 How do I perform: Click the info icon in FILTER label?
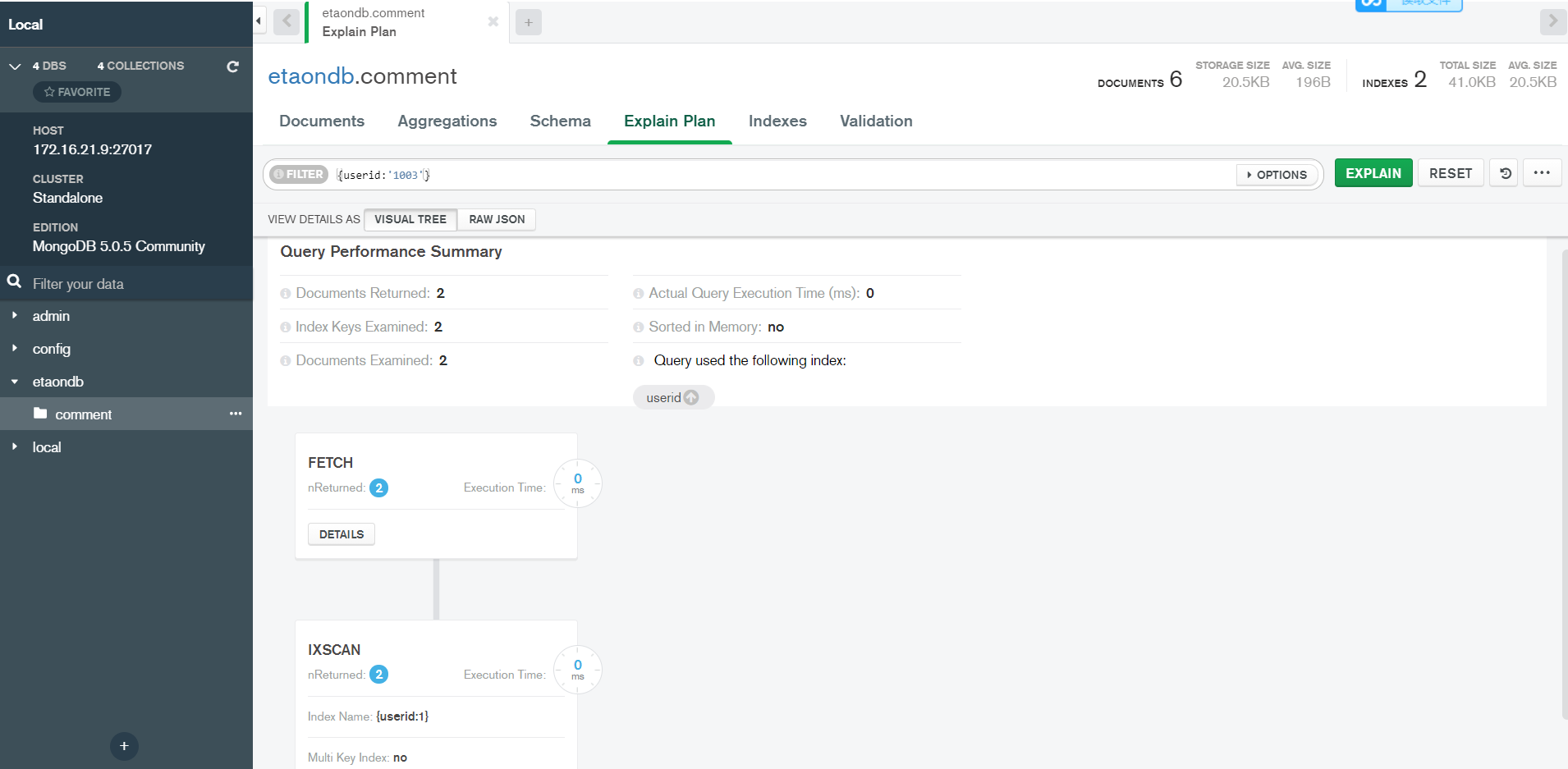(278, 174)
